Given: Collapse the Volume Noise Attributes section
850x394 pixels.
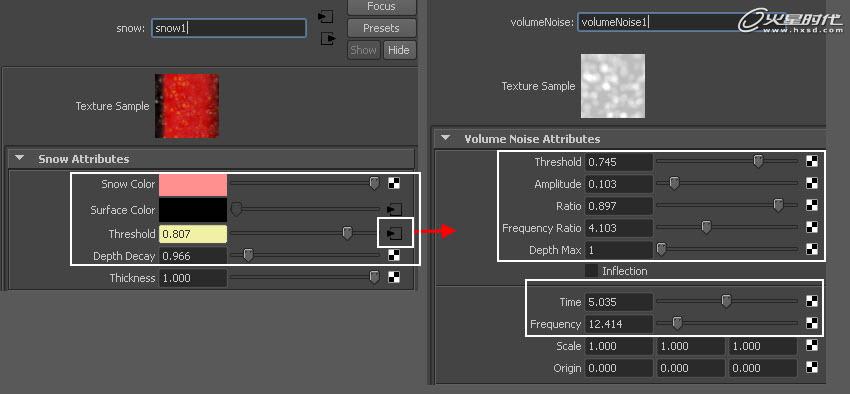Looking at the screenshot, I should pos(446,138).
